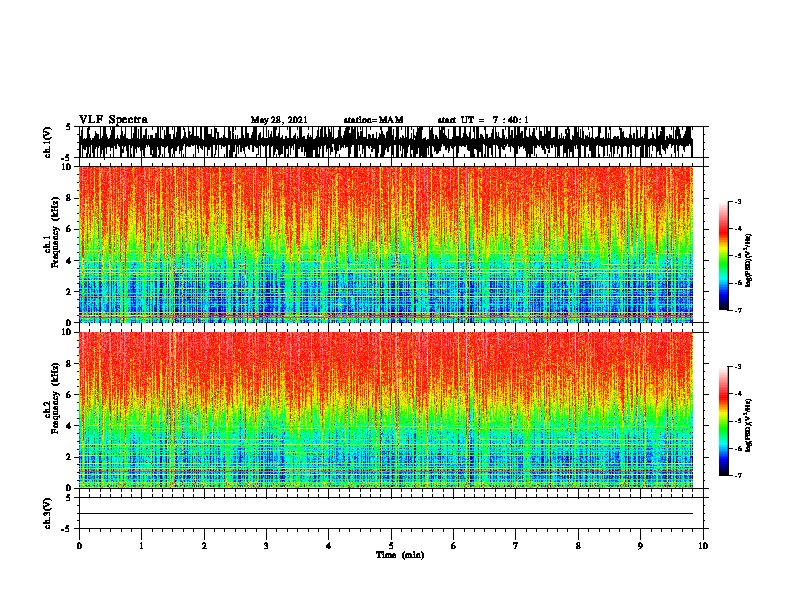The image size is (792, 612).
Task: Click the "-3" tick on ch.1 color bar
Action: click(737, 201)
